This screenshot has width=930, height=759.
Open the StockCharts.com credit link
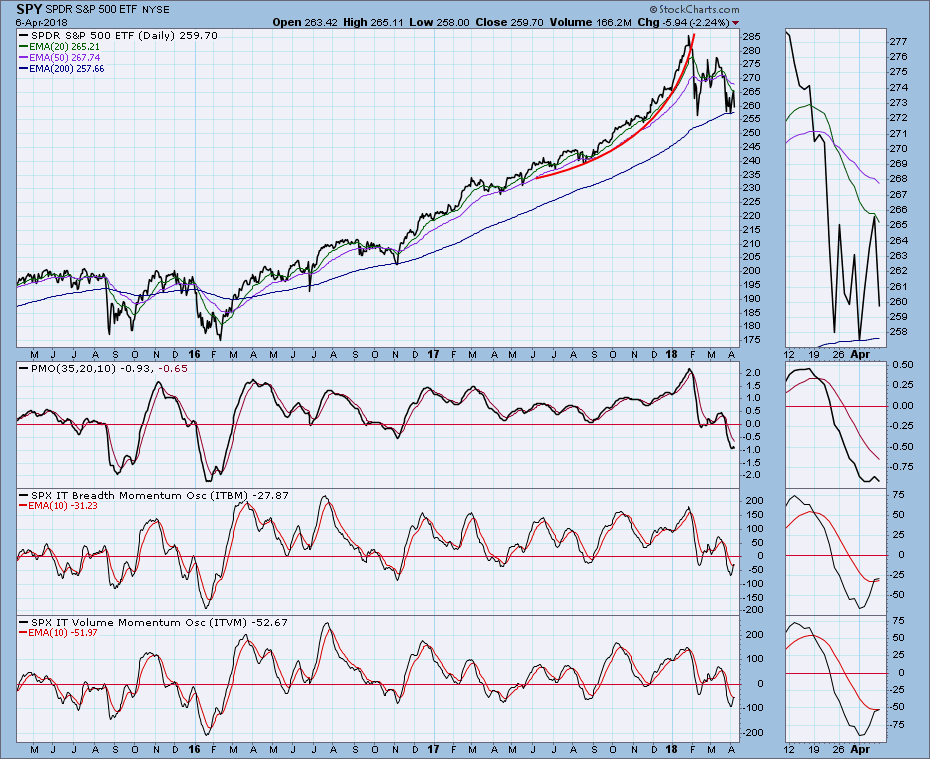(695, 9)
